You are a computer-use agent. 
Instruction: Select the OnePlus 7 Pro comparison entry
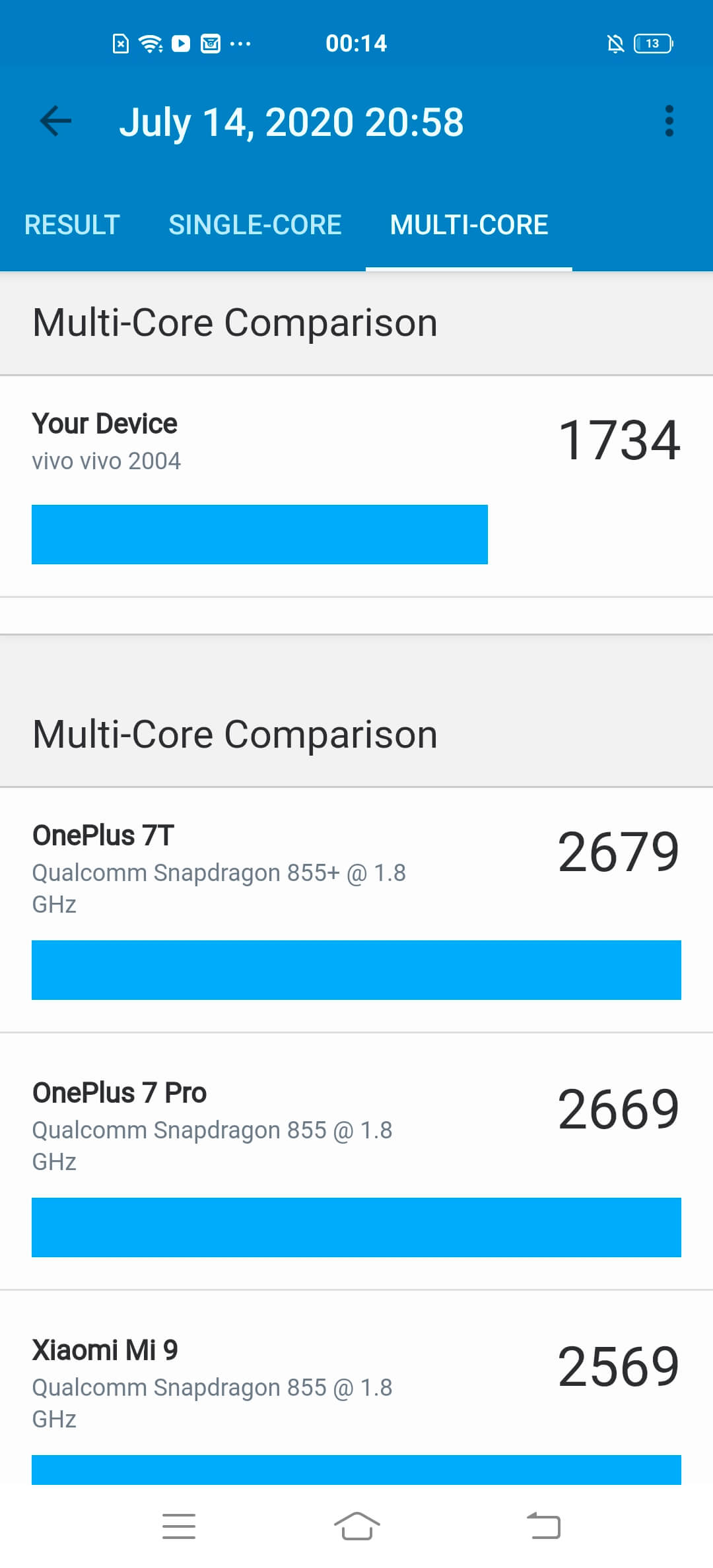pos(356,1161)
